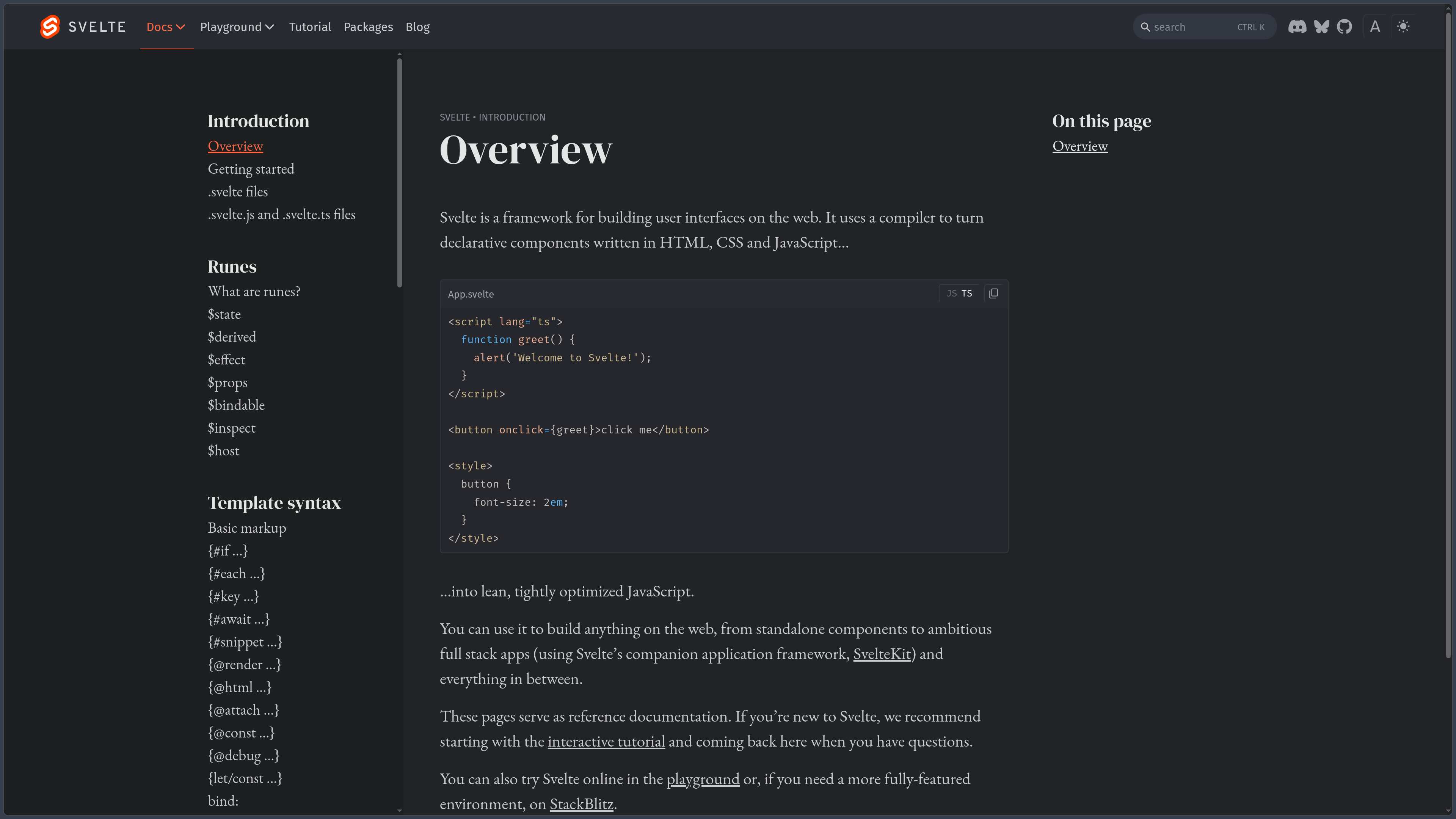
Task: Open the $effect rune docs
Action: click(226, 359)
